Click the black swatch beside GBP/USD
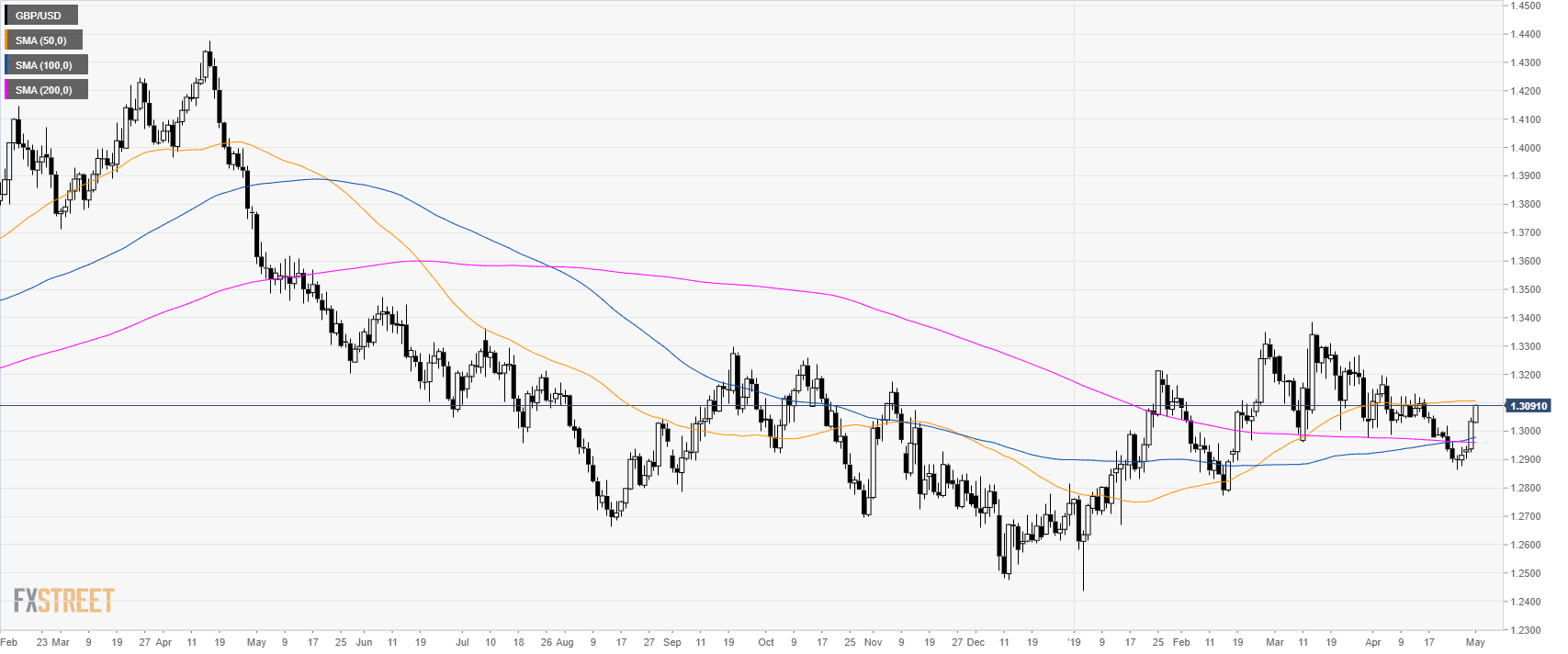The width and height of the screenshot is (1568, 654). click(6, 16)
